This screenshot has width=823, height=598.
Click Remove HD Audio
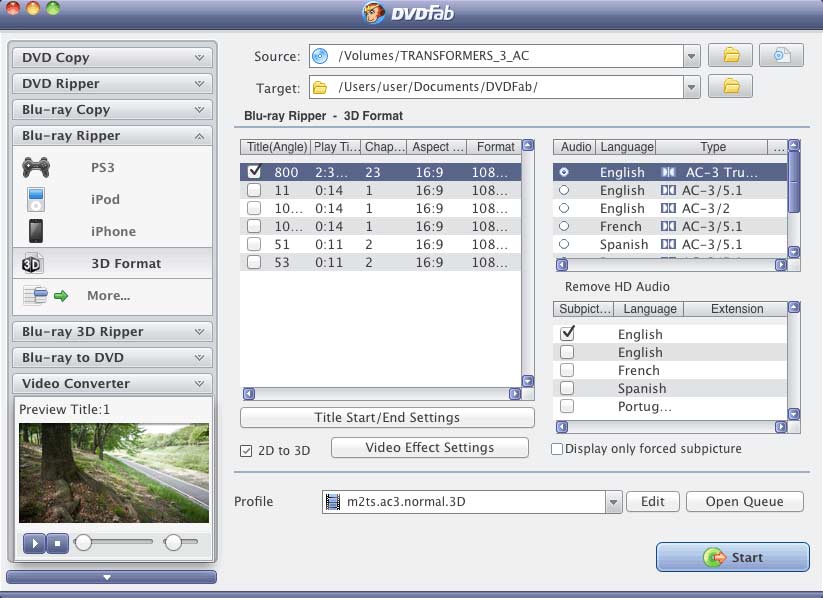[x=617, y=287]
